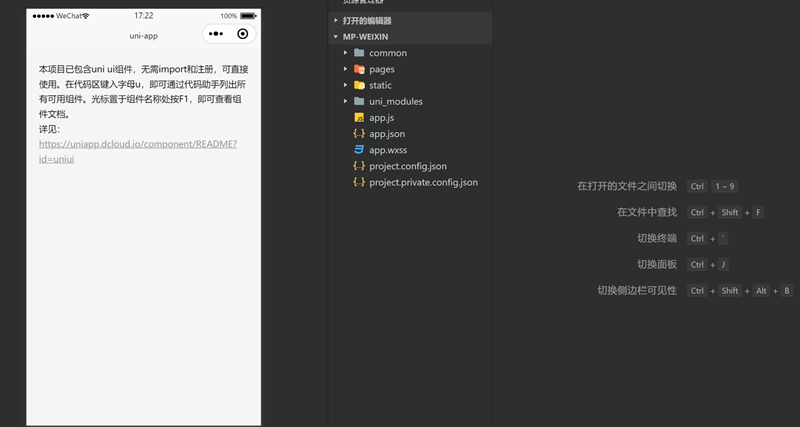Expand the 打开的编辑器 section
Image resolution: width=800 pixels, height=427 pixels.
335,20
